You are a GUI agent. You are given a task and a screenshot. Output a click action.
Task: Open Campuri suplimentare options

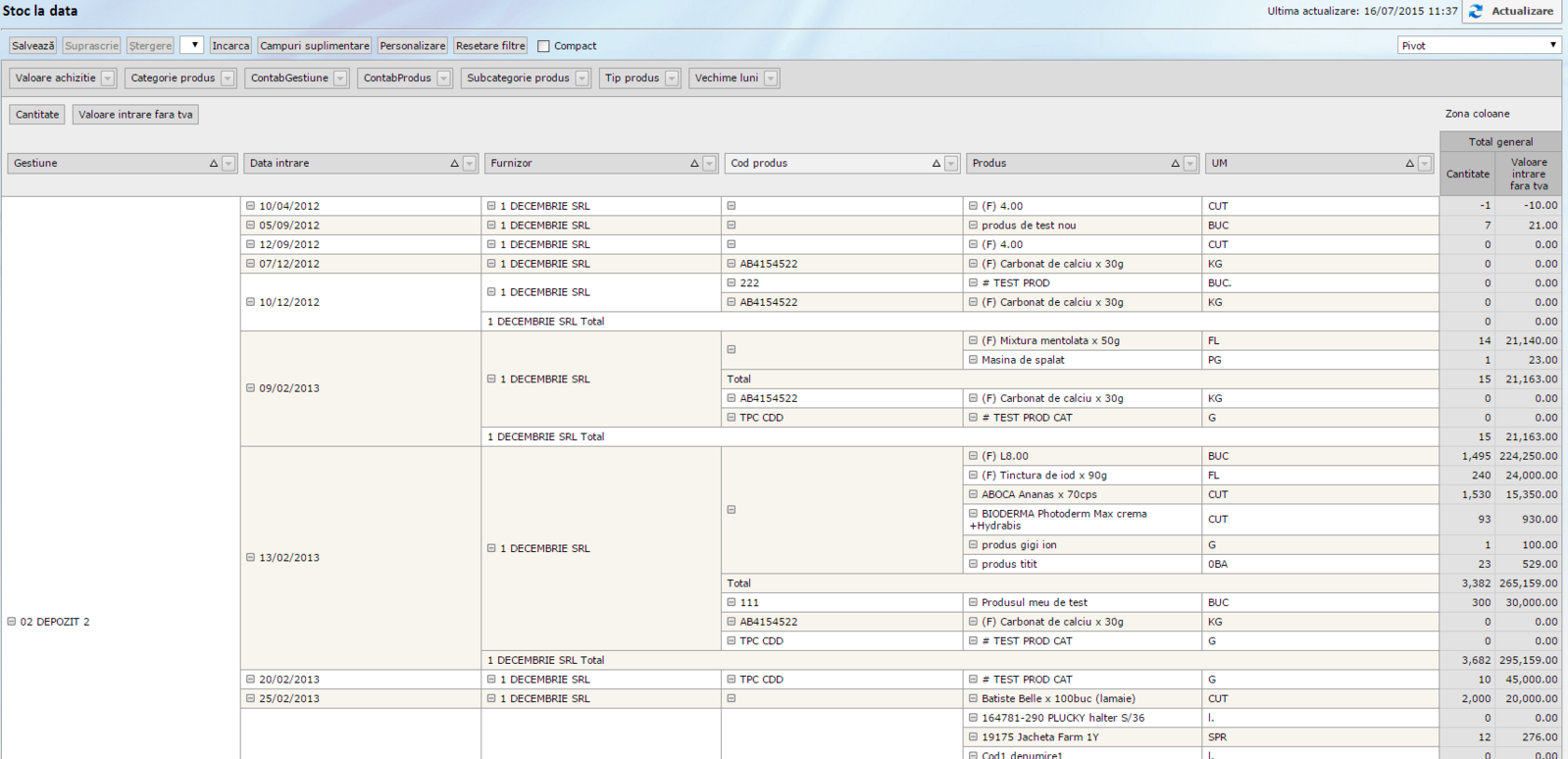[x=315, y=46]
